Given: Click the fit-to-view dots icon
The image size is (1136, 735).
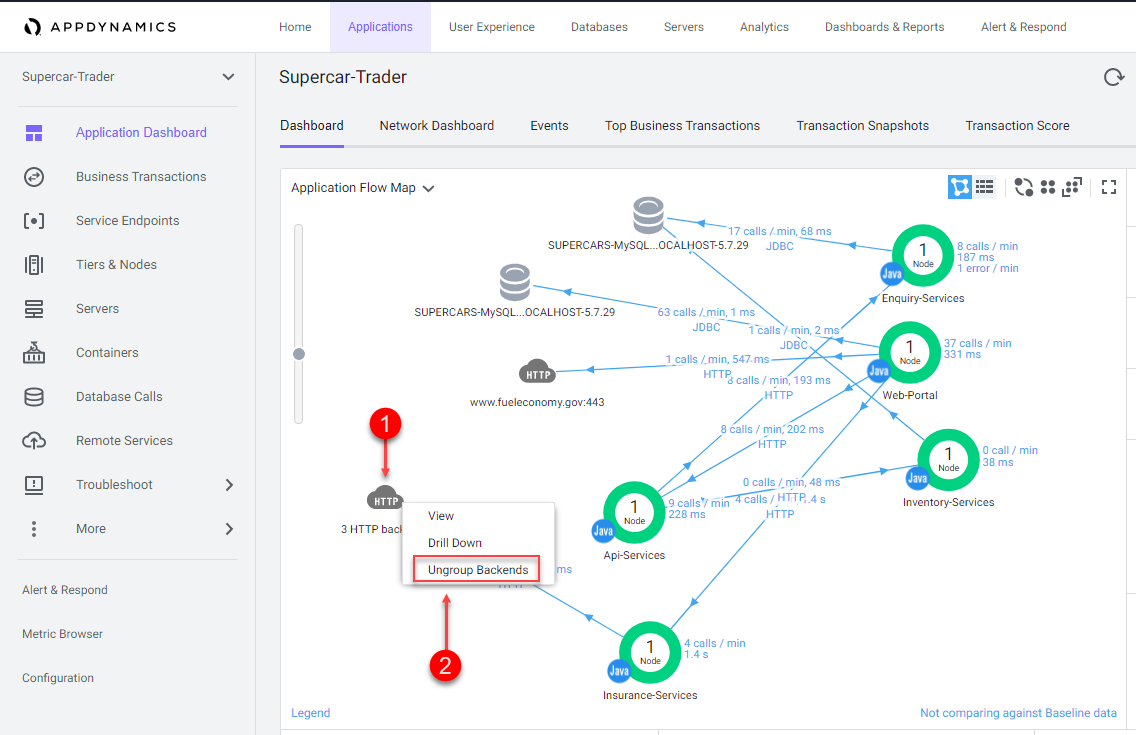Looking at the screenshot, I should (1072, 188).
